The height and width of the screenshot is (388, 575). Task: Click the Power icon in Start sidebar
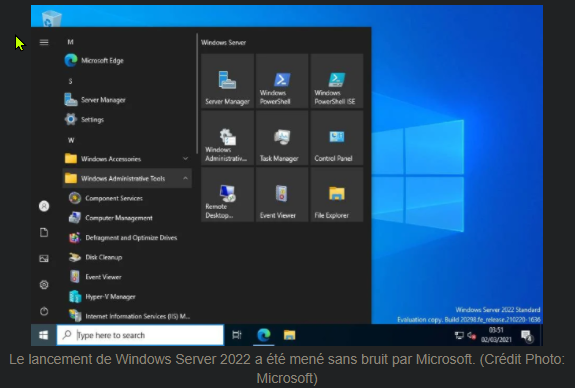click(44, 311)
